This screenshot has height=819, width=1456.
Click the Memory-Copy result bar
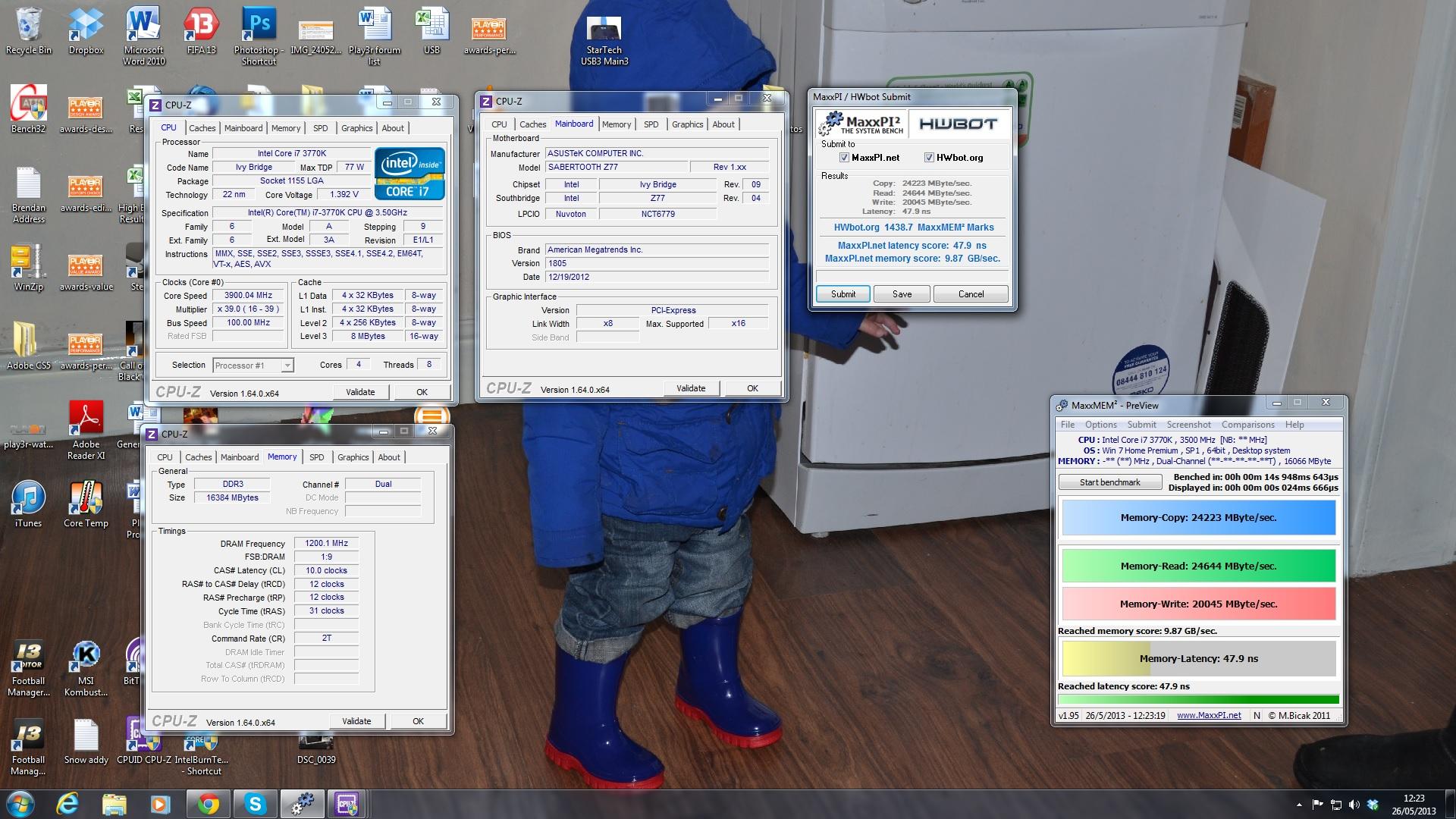tap(1198, 518)
